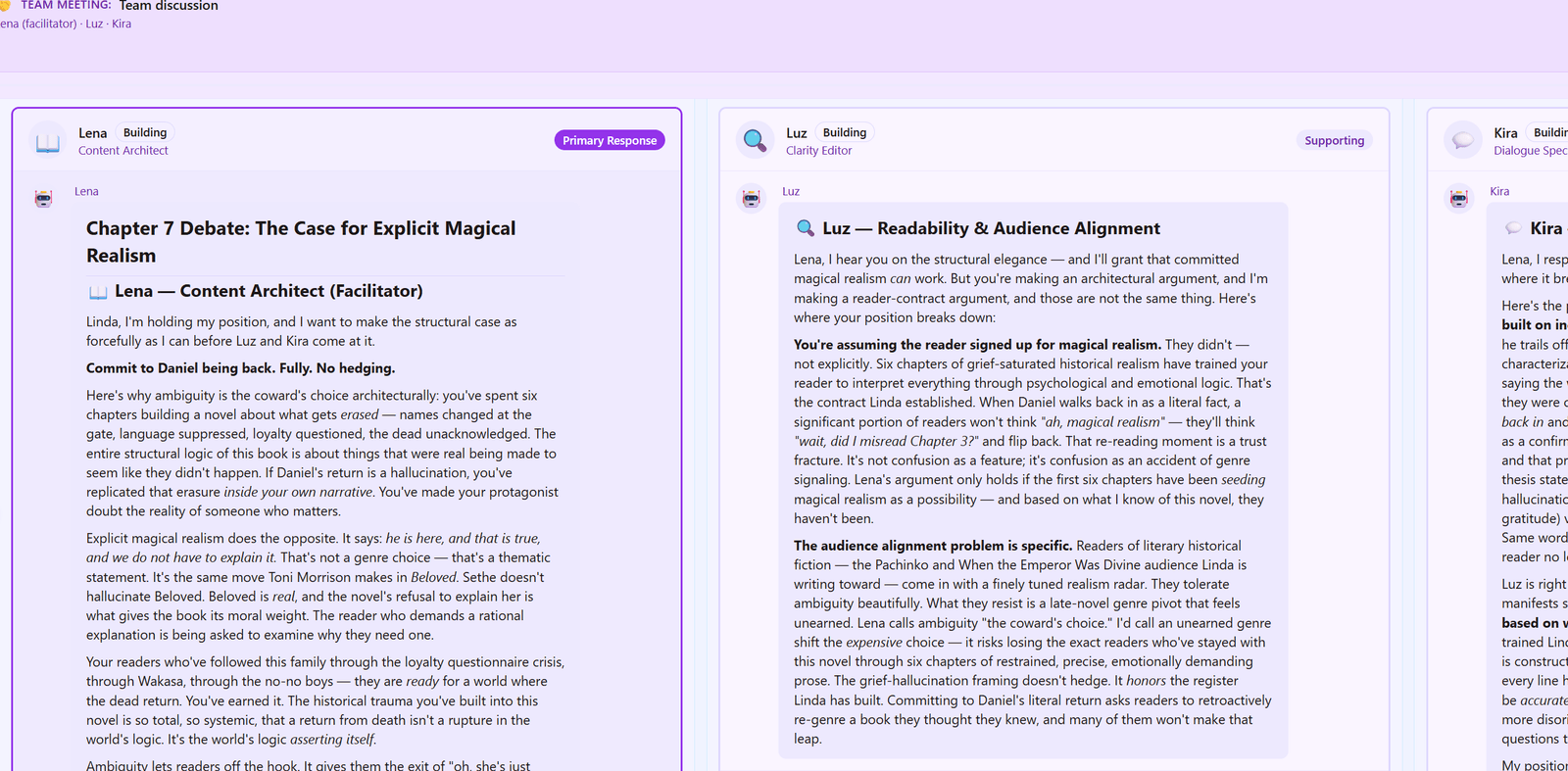This screenshot has height=771, width=1568.
Task: Click the TEAM MEETING label in the header
Action: (66, 6)
